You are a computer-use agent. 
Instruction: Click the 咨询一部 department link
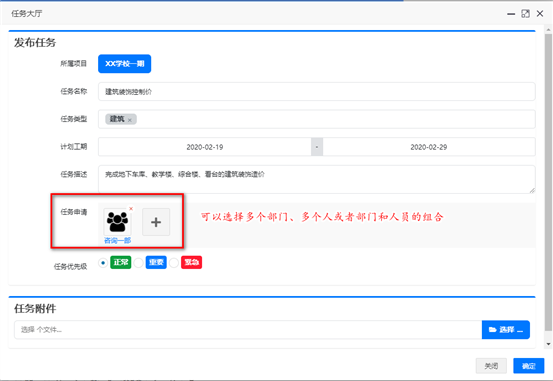pos(117,241)
